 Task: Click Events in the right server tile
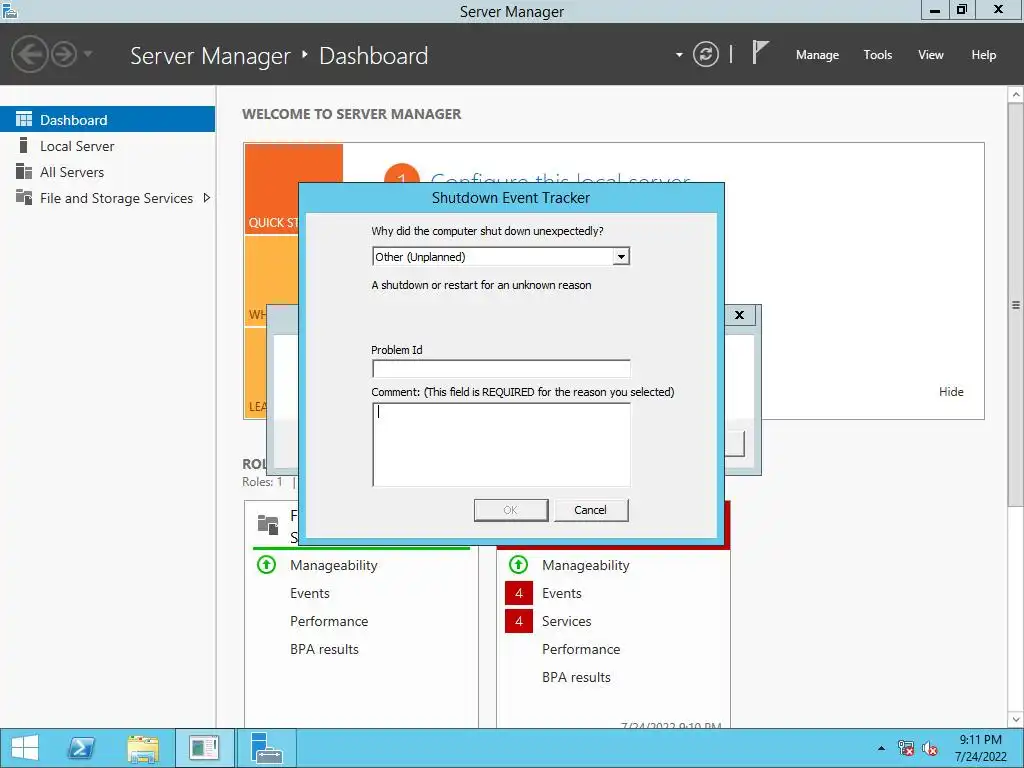pos(562,593)
